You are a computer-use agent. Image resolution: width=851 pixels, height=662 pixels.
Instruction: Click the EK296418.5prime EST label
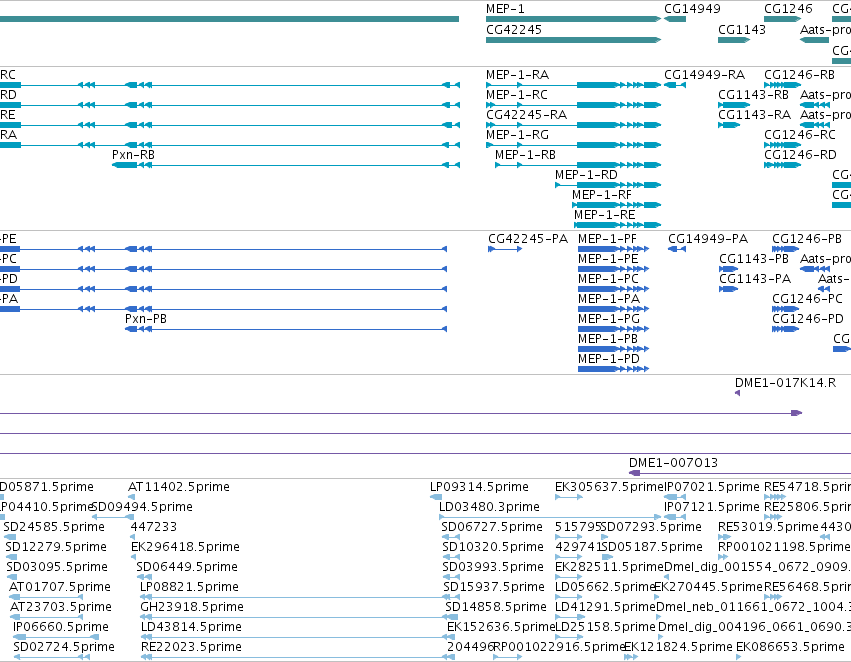pos(185,547)
